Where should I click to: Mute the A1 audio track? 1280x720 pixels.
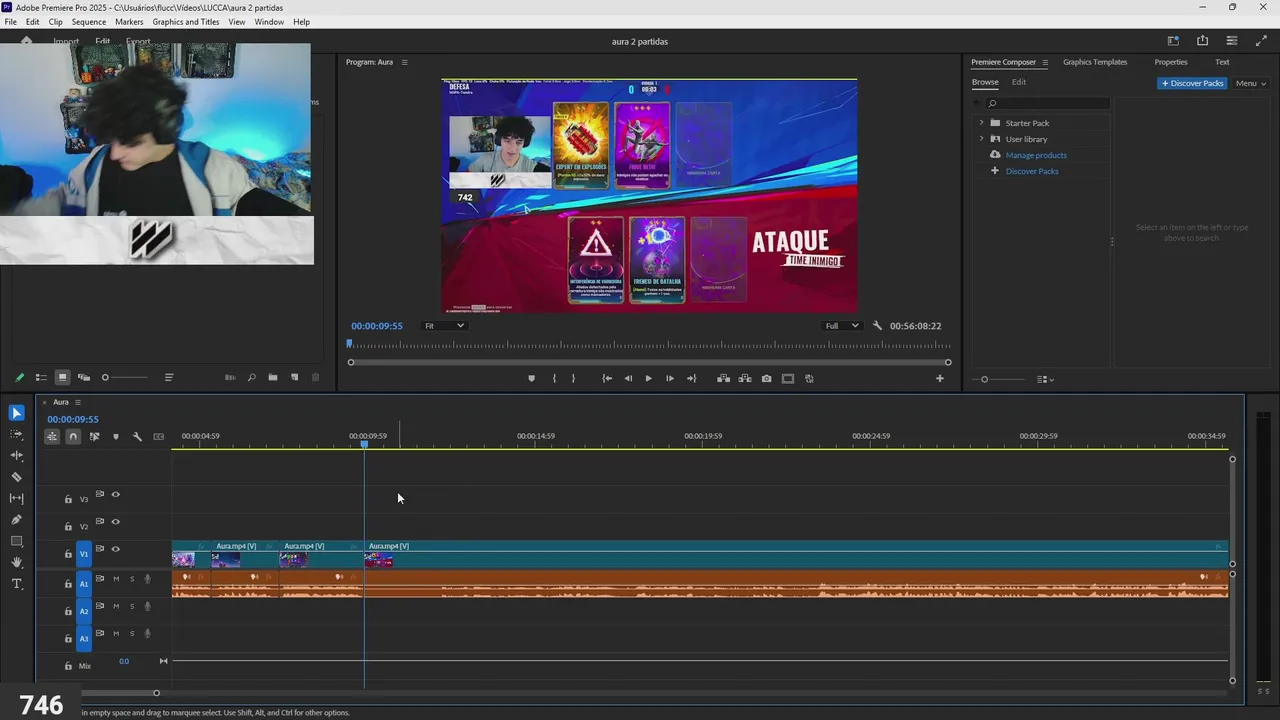coord(116,579)
